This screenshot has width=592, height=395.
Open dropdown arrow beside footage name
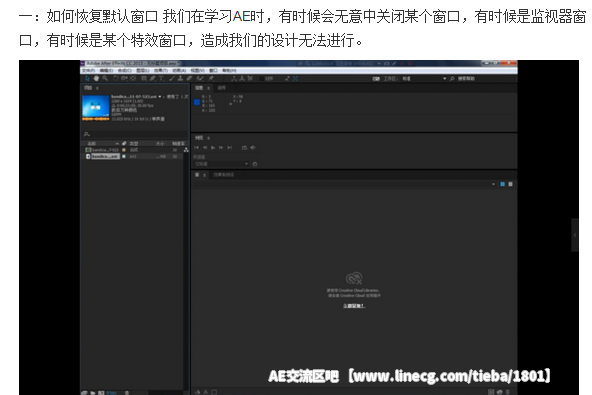click(160, 97)
